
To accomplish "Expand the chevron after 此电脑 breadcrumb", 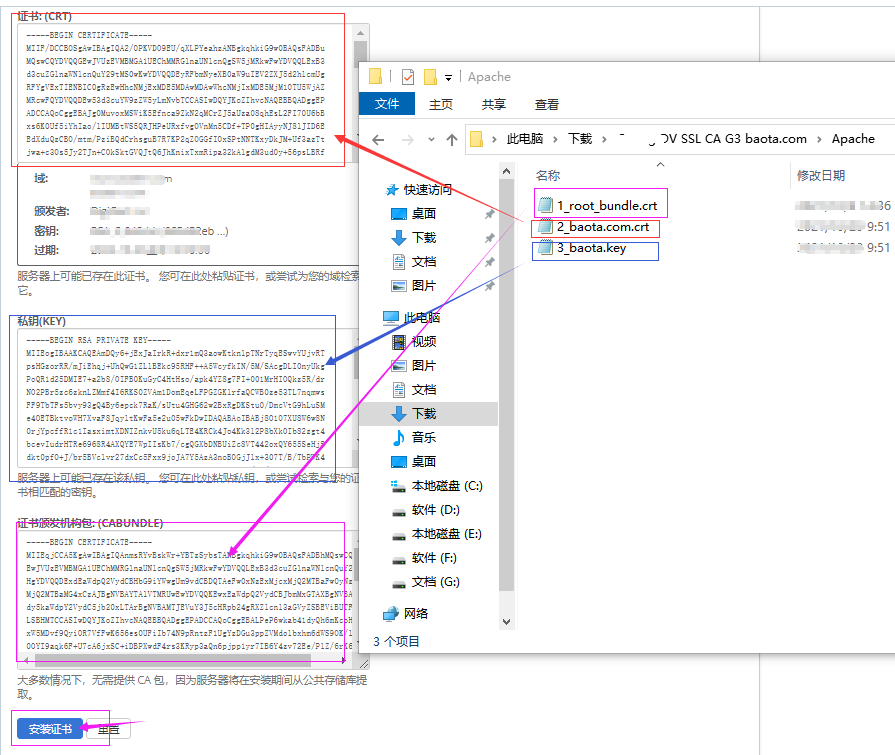I will click(555, 139).
